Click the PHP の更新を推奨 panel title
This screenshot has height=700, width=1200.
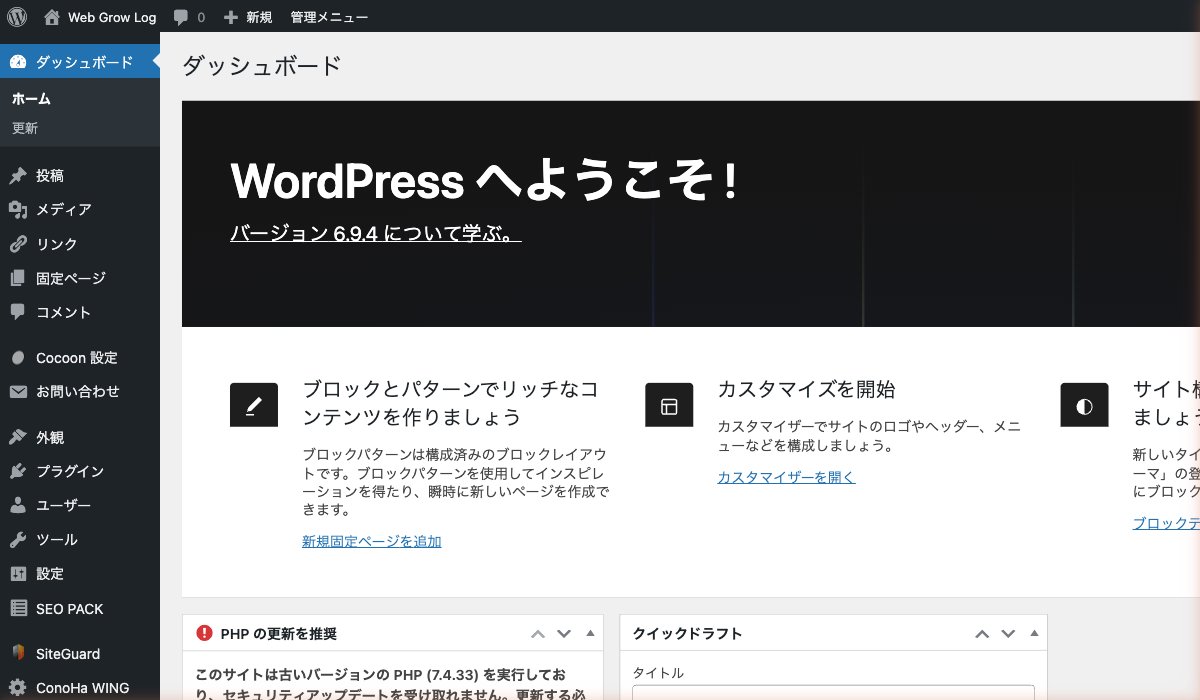point(279,633)
